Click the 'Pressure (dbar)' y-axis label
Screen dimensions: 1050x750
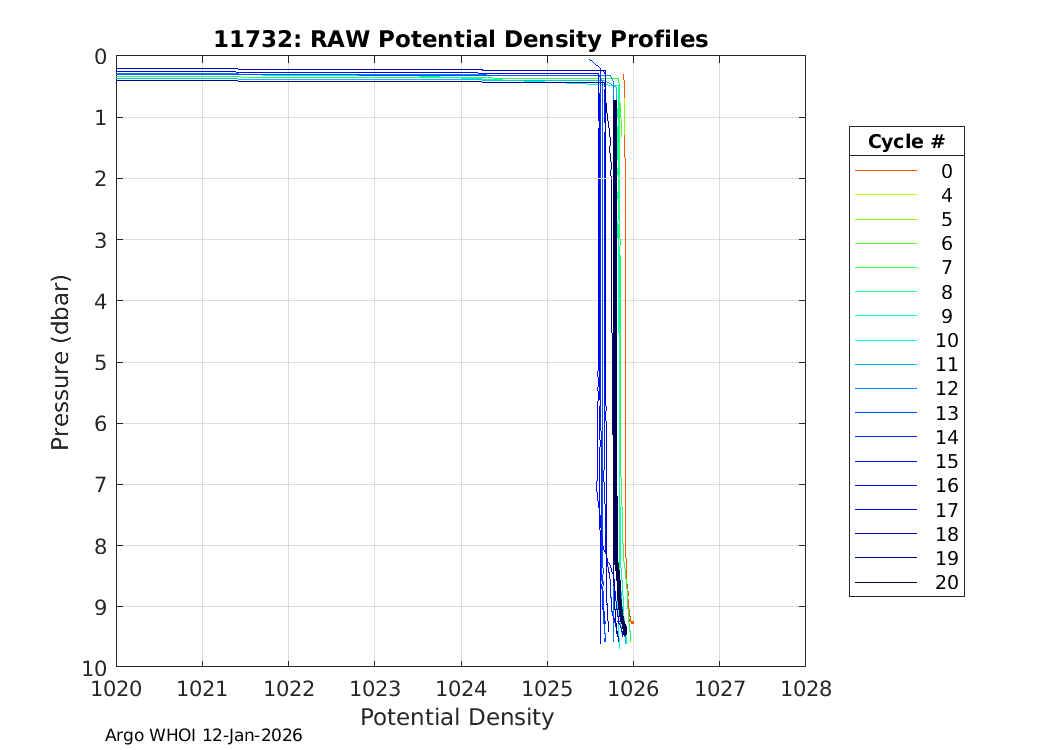[x=61, y=361]
